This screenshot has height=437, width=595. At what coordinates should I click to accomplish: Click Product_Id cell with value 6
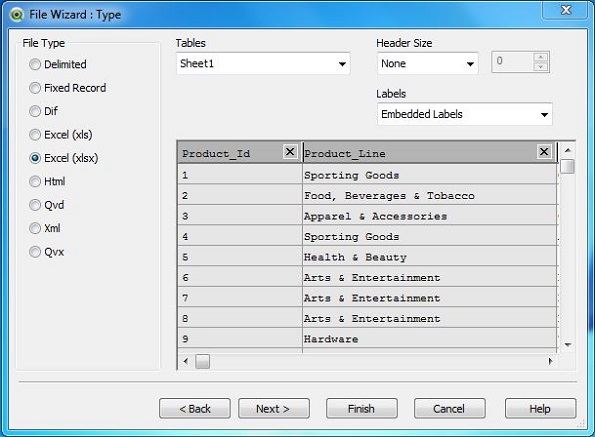click(x=240, y=277)
